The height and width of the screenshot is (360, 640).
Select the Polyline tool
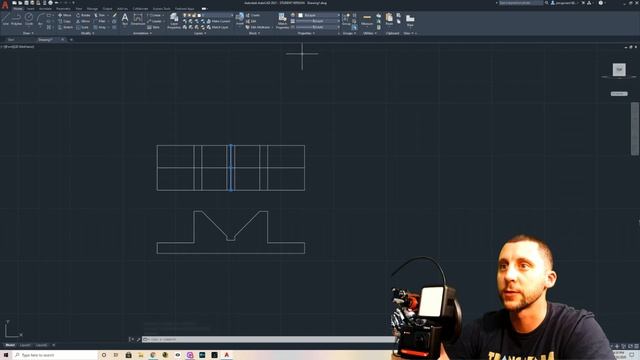pyautogui.click(x=17, y=19)
